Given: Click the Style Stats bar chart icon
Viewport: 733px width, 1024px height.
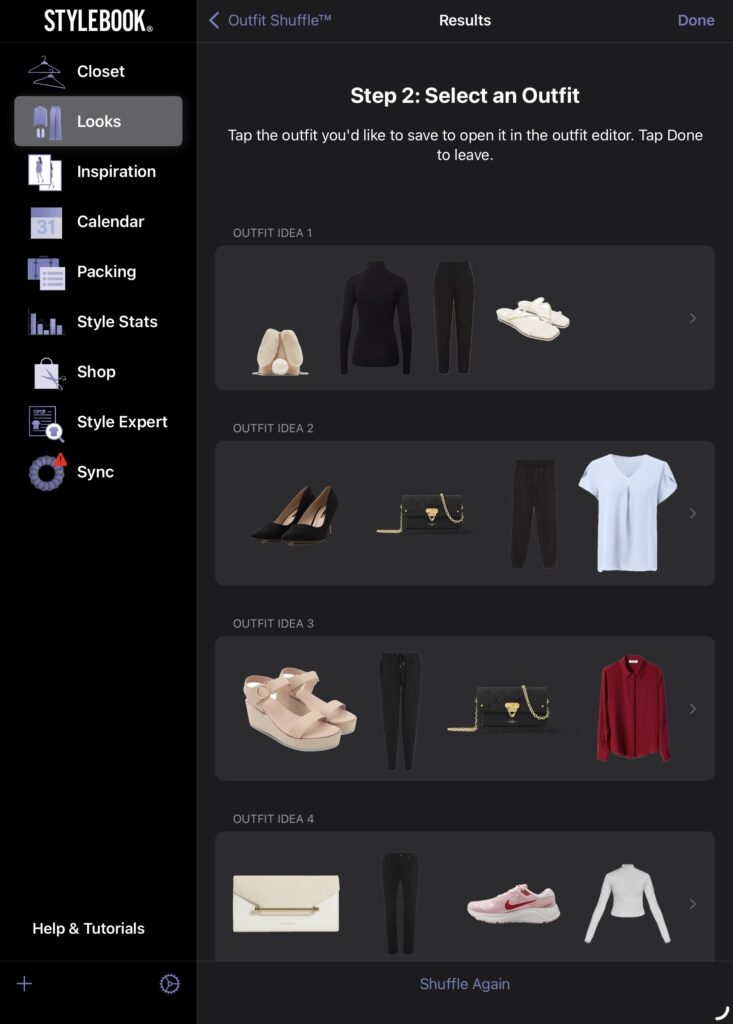Looking at the screenshot, I should [x=46, y=322].
